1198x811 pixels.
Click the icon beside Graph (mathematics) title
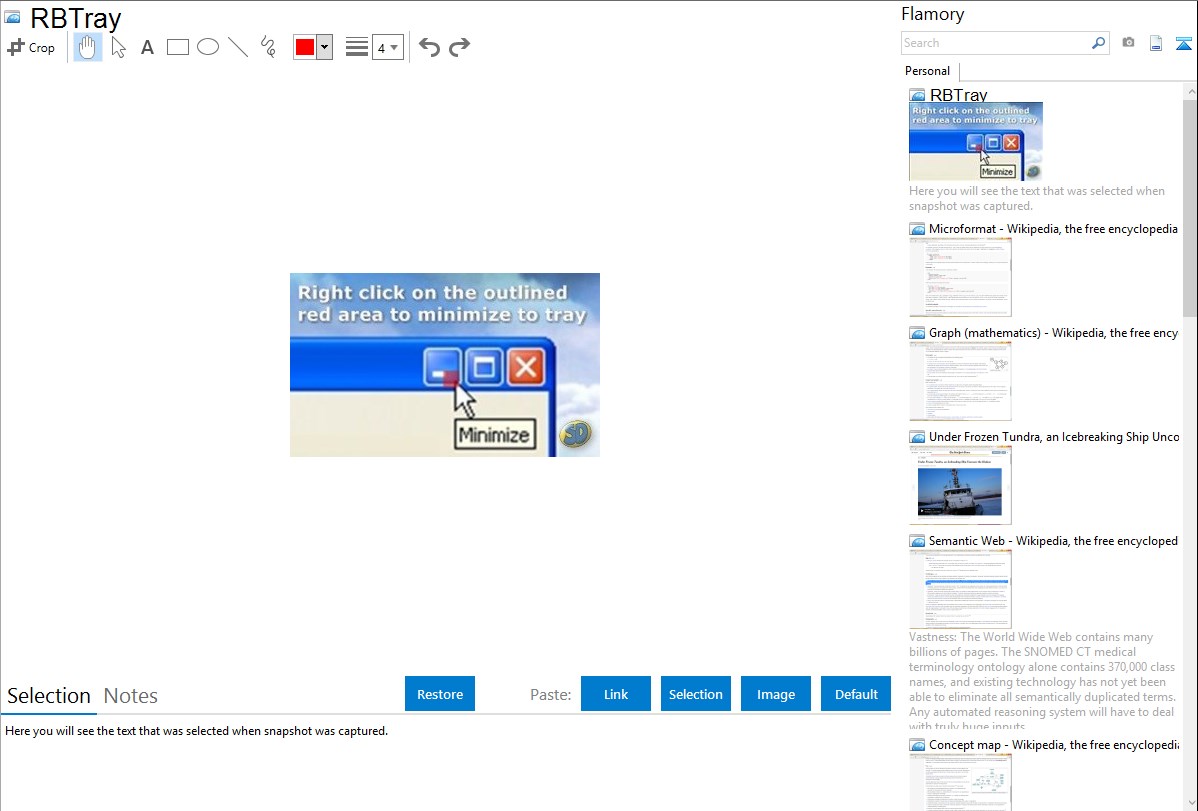pos(917,333)
